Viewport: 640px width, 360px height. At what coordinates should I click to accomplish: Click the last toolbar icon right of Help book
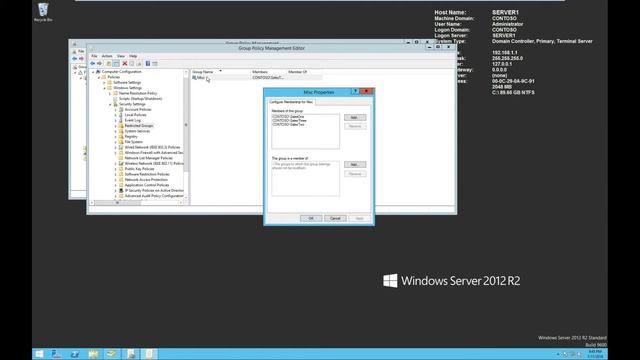(x=155, y=63)
